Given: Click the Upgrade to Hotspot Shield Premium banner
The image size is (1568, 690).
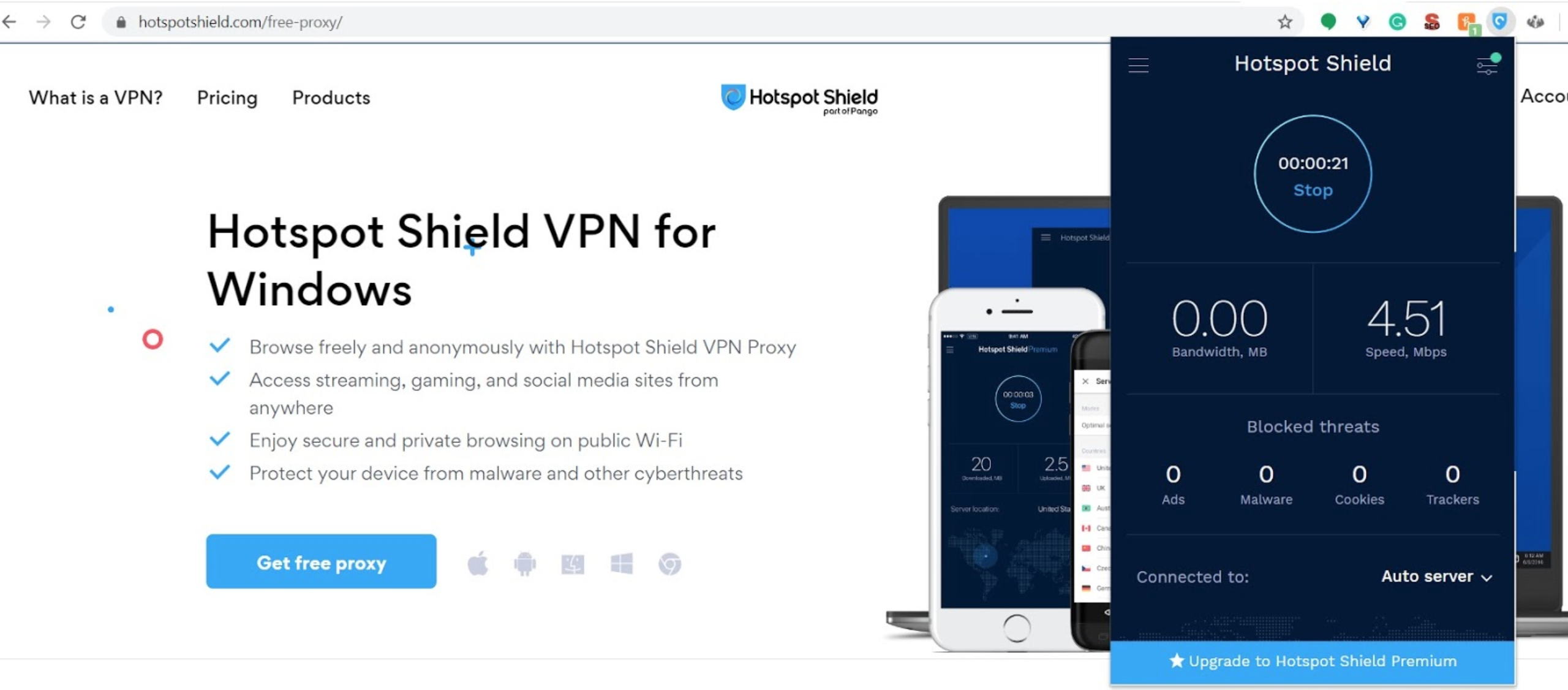Looking at the screenshot, I should pos(1313,661).
